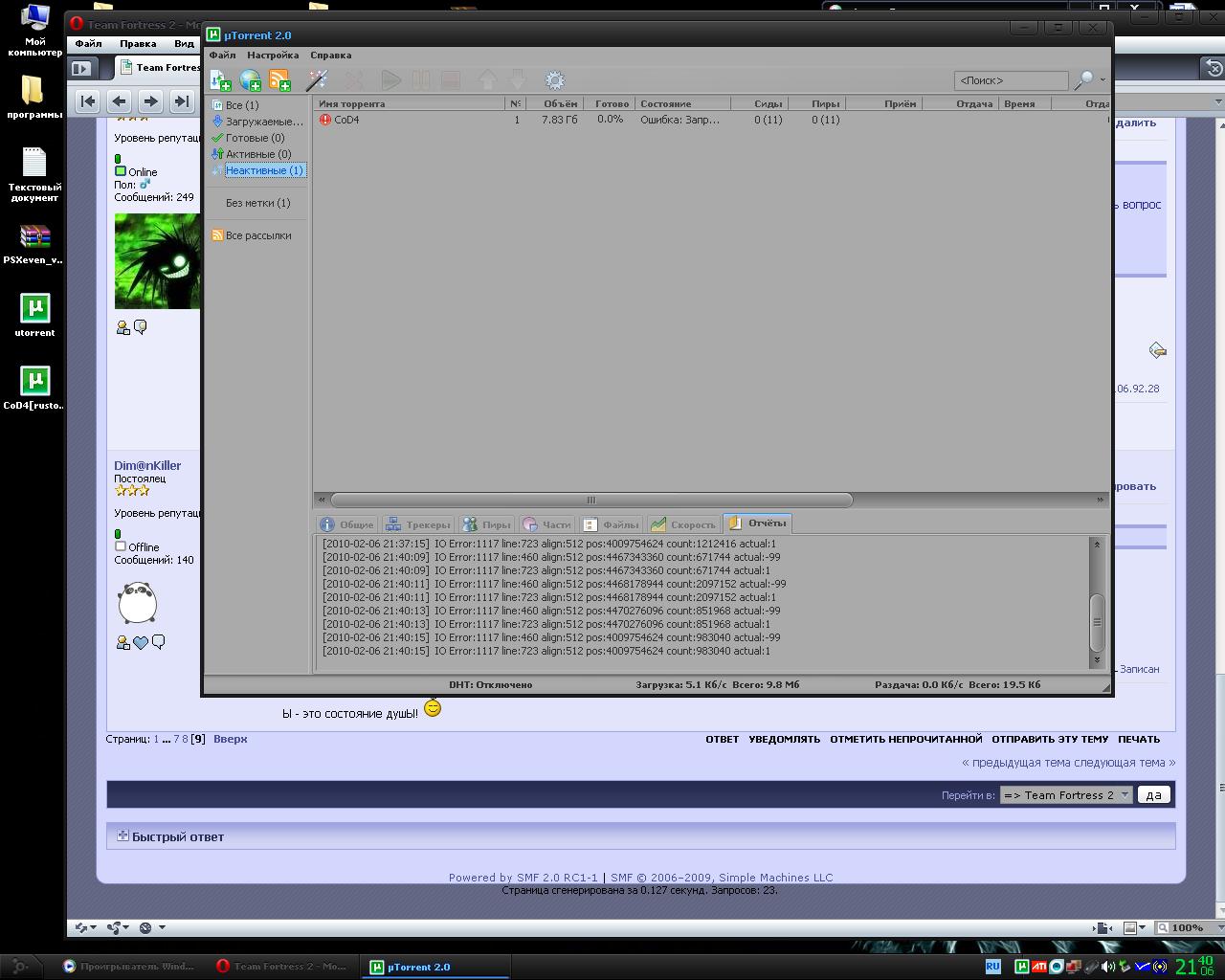Click the Раздача speed status bar entry
Viewport: 1225px width, 980px height.
957,685
